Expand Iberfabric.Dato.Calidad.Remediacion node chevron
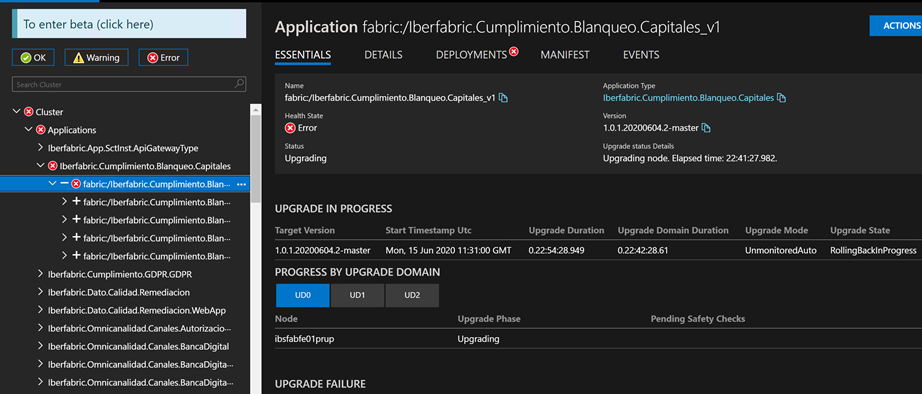The image size is (922, 394). (x=40, y=292)
